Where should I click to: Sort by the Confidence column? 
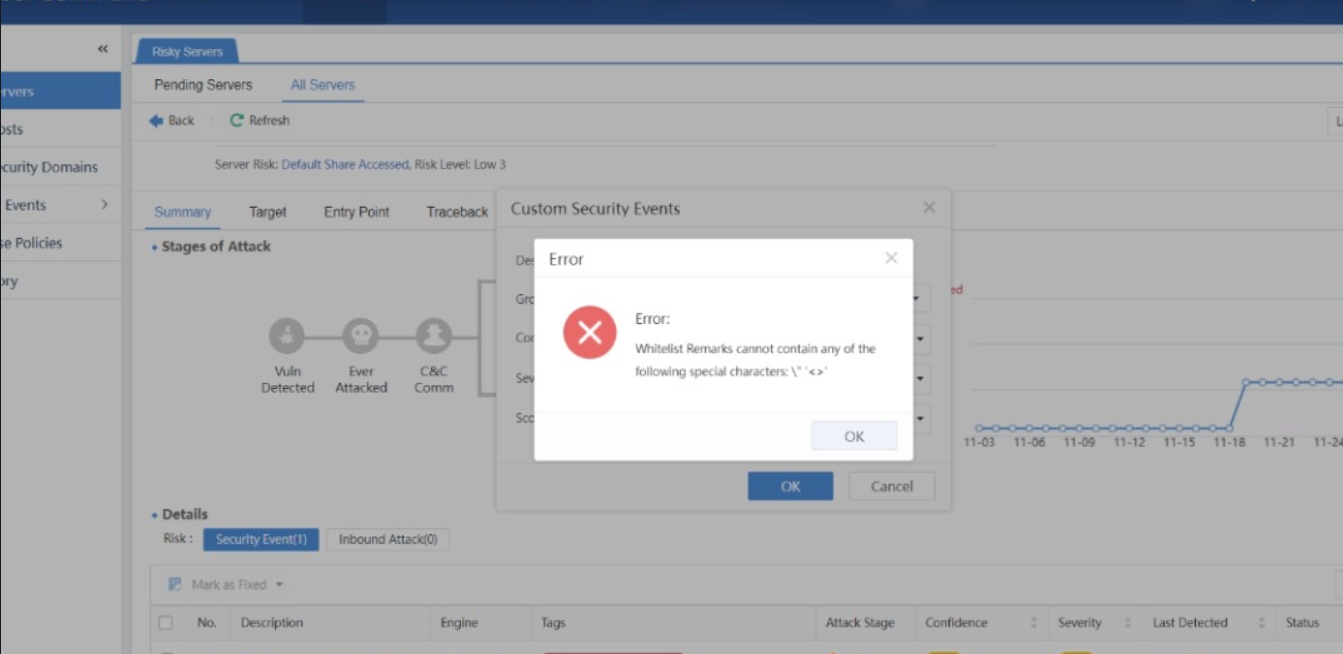1034,623
